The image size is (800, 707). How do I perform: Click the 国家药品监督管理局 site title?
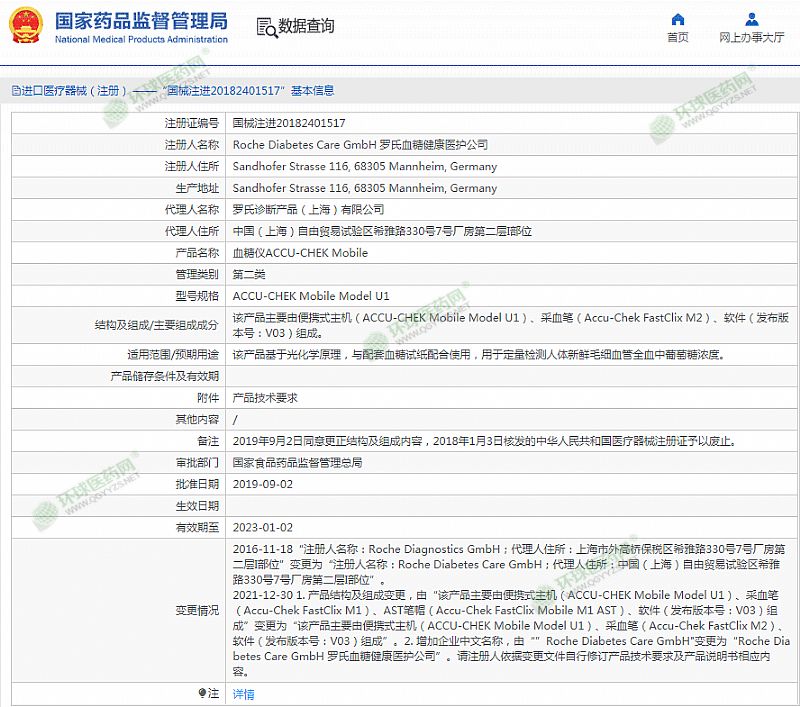(x=140, y=20)
